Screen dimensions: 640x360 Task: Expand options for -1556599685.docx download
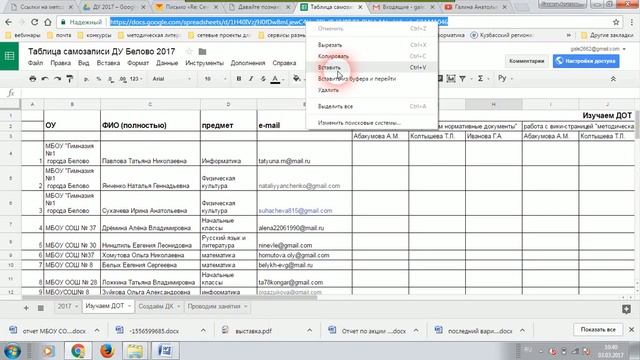click(203, 330)
